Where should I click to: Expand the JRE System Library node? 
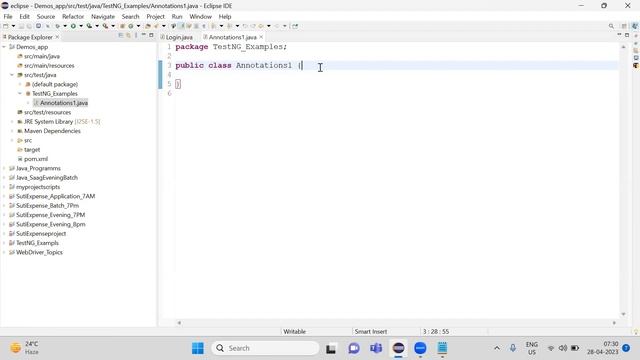[x=12, y=122]
